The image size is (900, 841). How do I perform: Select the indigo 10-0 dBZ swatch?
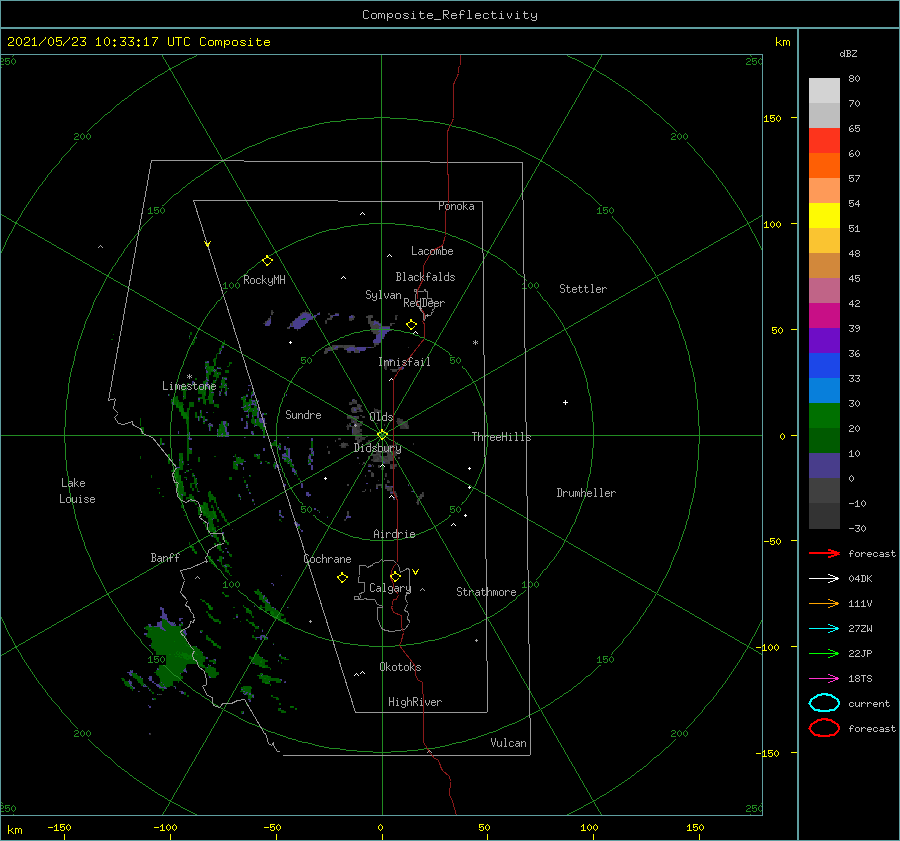tap(824, 466)
